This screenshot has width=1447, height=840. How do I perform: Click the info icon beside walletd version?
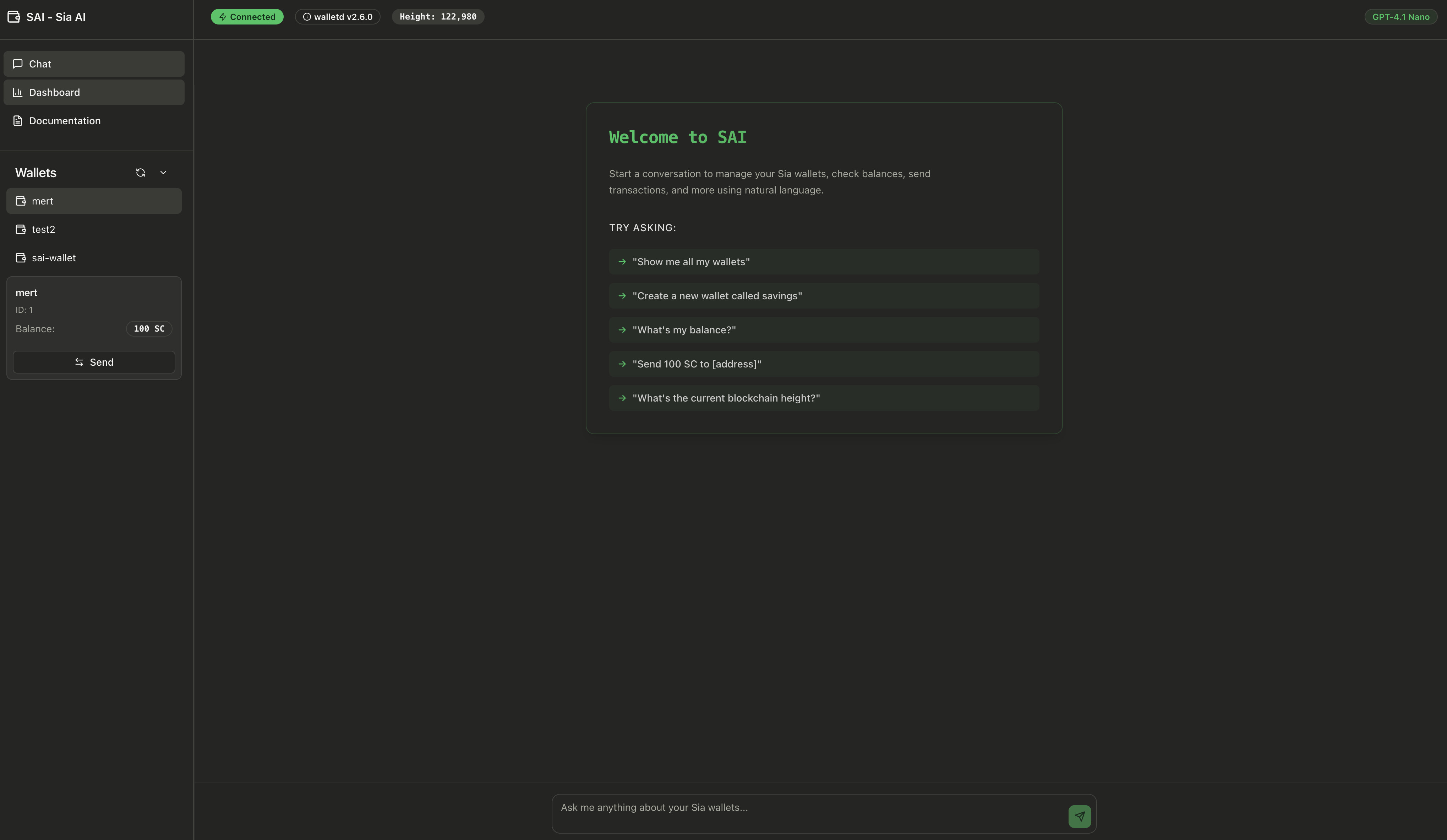[x=307, y=17]
